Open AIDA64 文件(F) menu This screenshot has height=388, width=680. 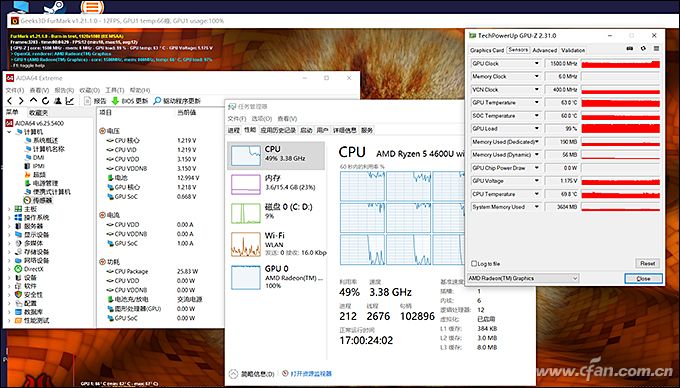point(14,90)
